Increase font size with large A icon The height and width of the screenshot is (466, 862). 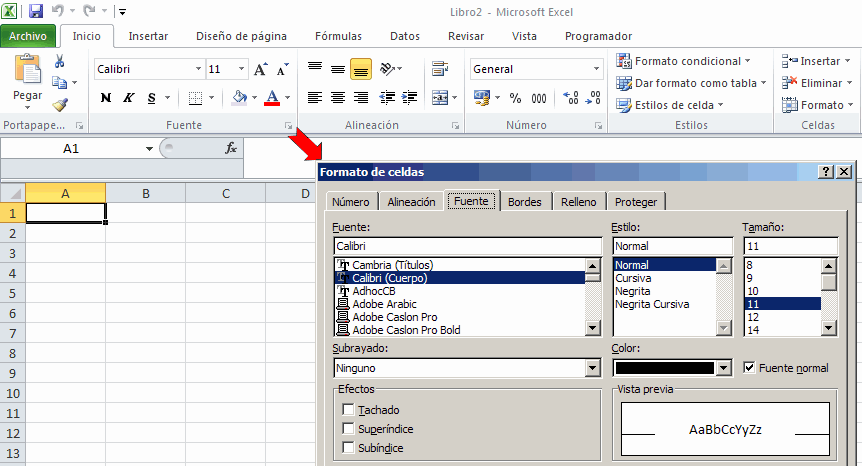tap(261, 69)
